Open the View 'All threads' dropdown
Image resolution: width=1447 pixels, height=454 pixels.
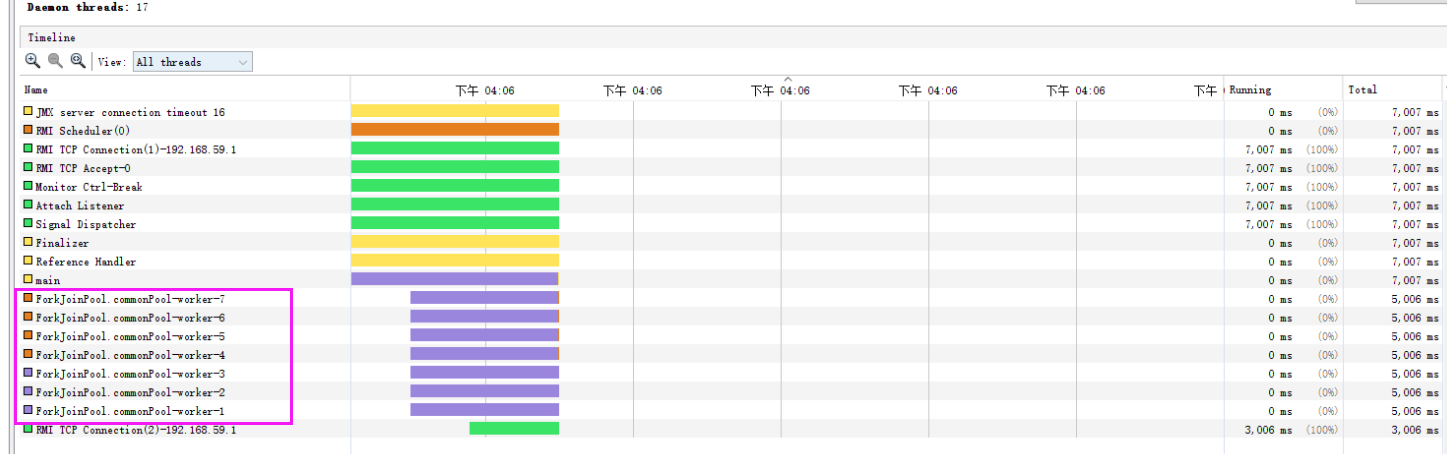click(191, 62)
